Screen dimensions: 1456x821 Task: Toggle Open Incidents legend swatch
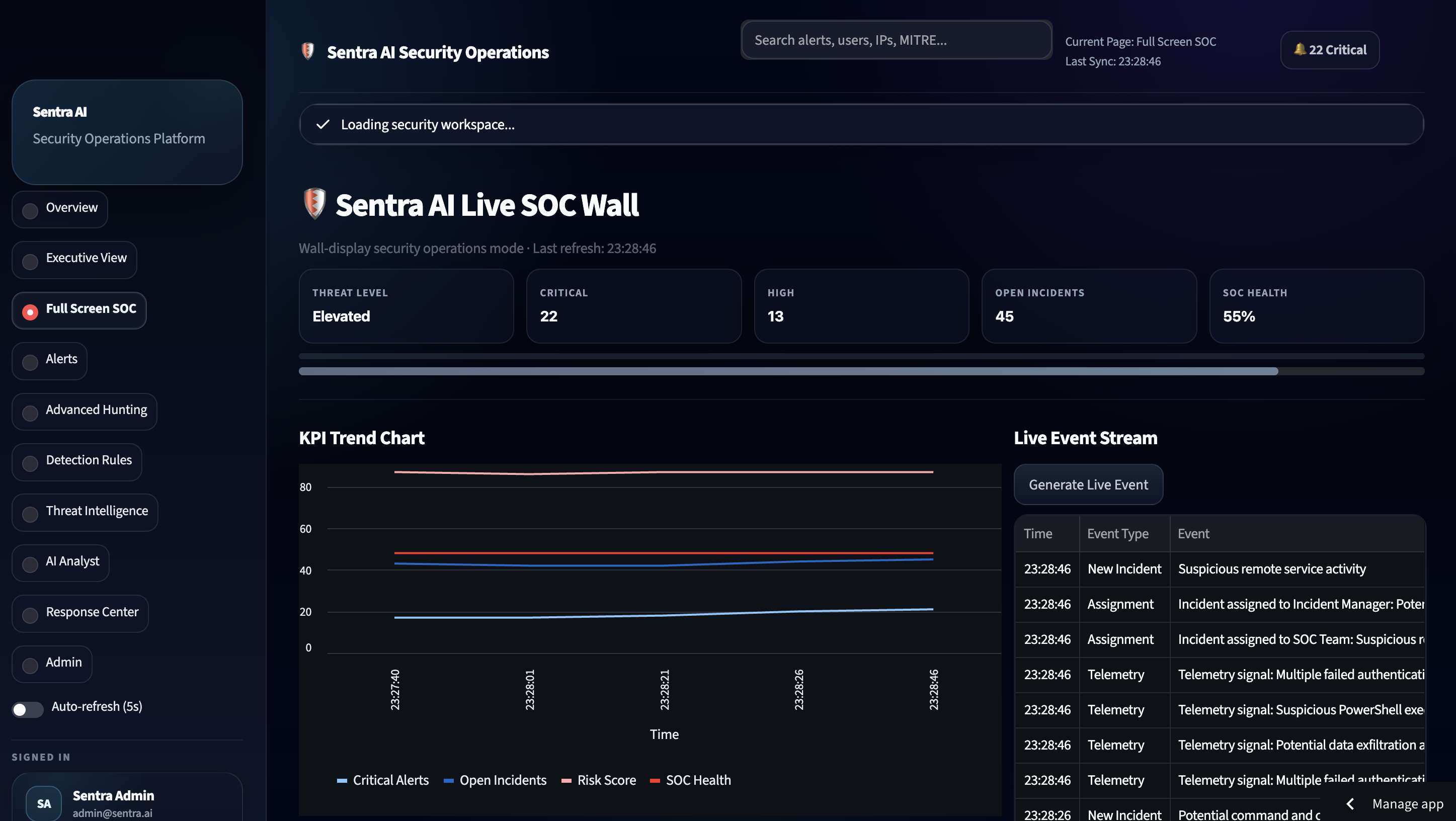(449, 780)
